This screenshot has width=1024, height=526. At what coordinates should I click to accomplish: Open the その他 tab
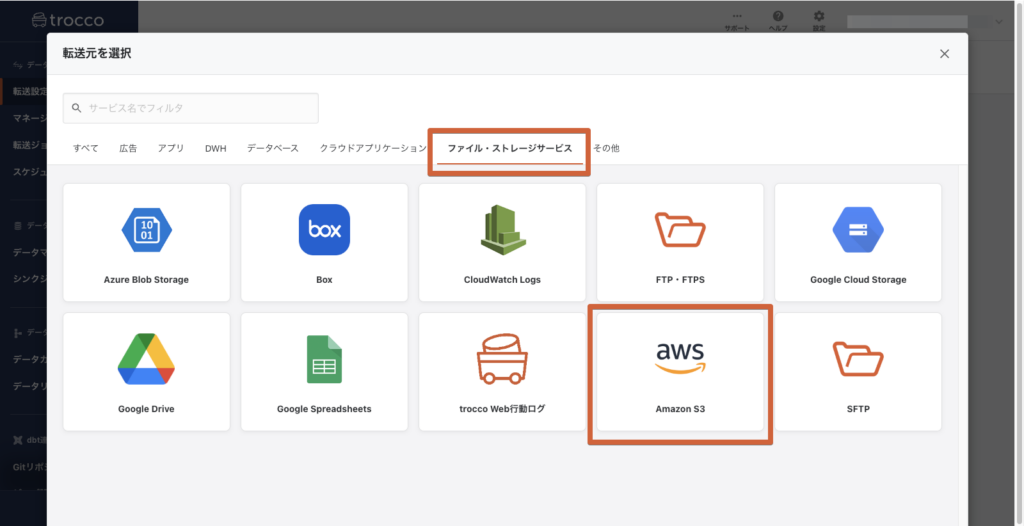606,148
